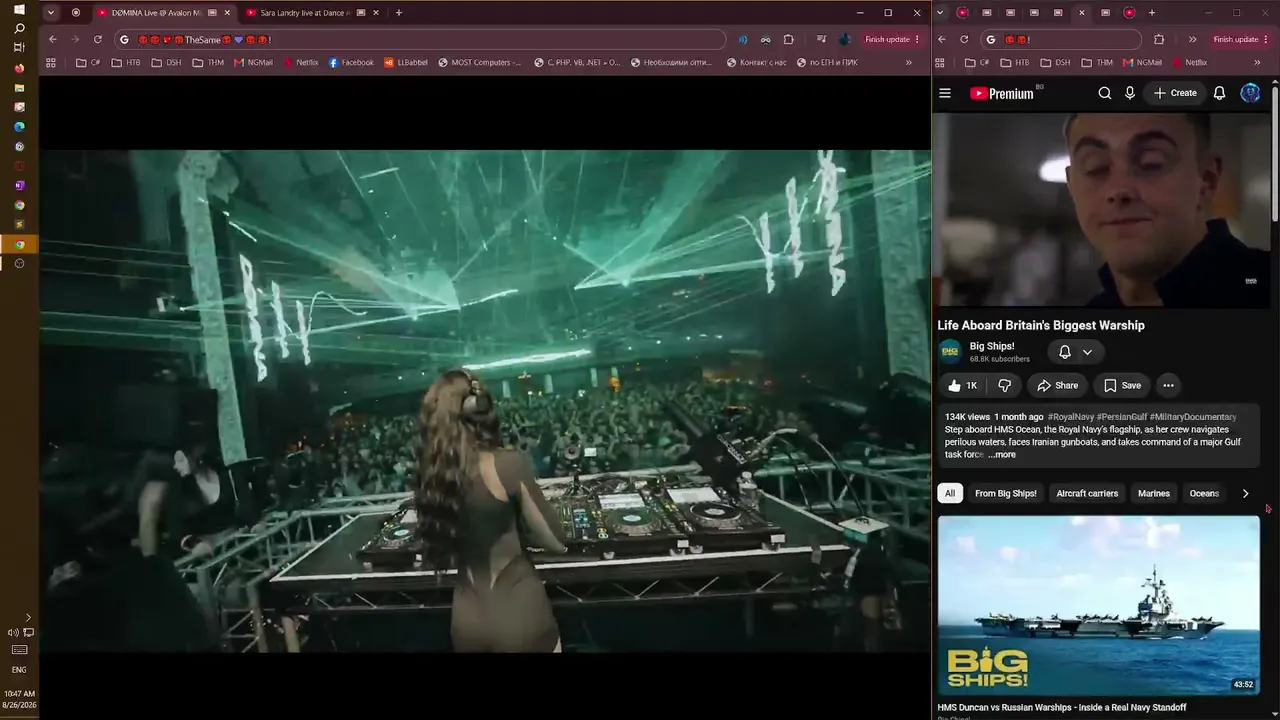Expand tab search in the left browser
Screen dimensions: 1280x720
[50, 13]
